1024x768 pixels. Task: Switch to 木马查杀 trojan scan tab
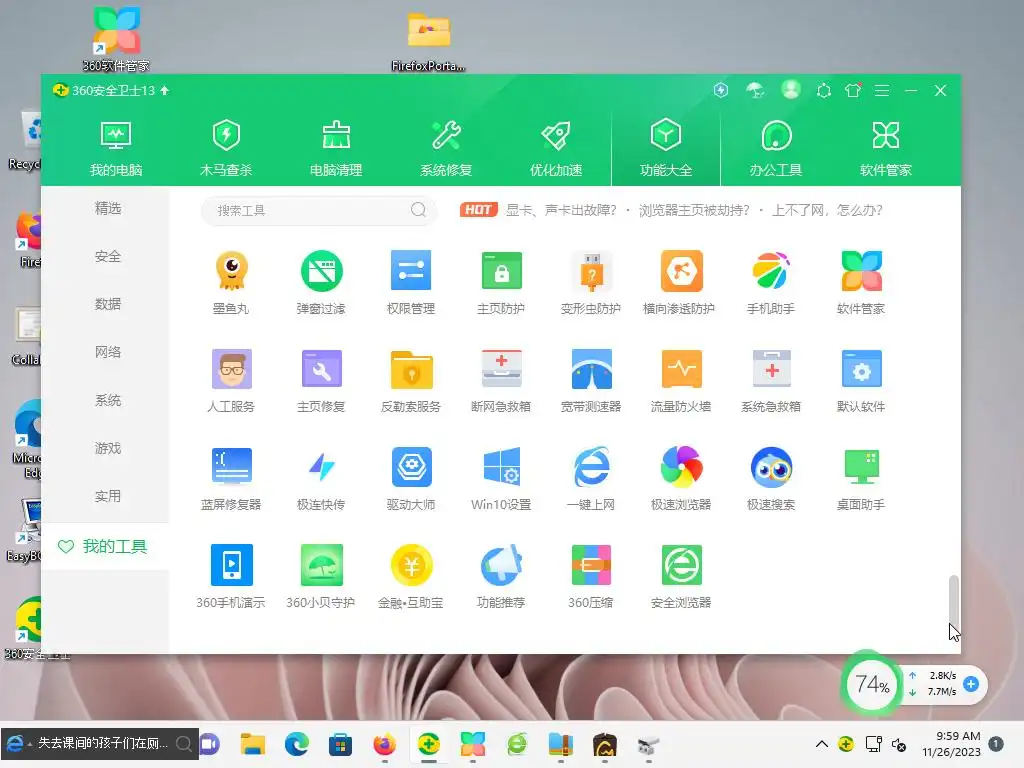point(226,149)
